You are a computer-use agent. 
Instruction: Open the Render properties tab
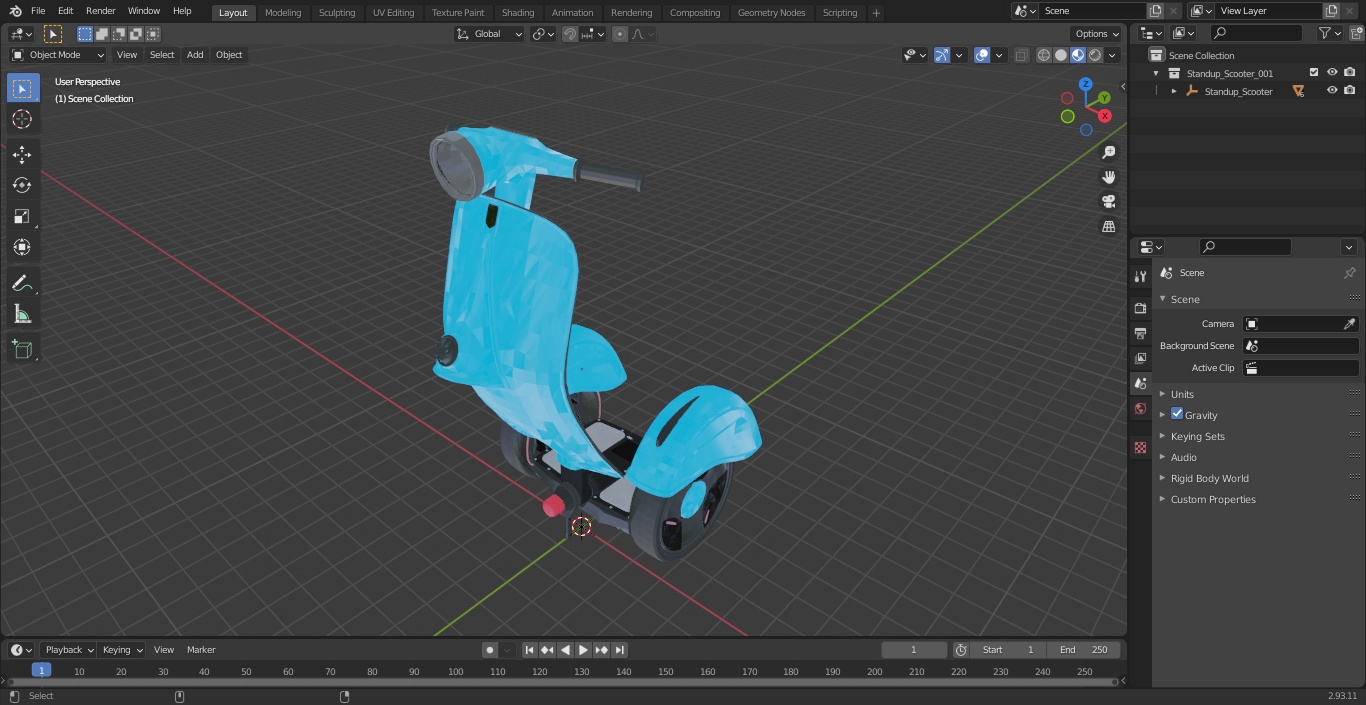(1140, 308)
